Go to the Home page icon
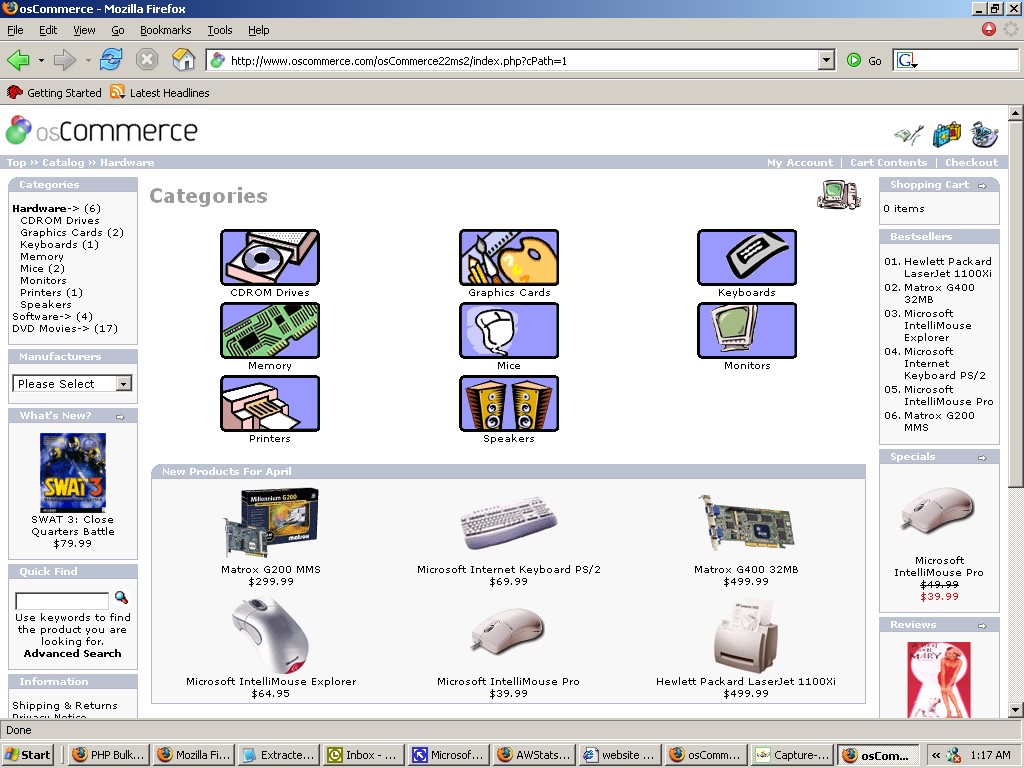 (x=184, y=60)
